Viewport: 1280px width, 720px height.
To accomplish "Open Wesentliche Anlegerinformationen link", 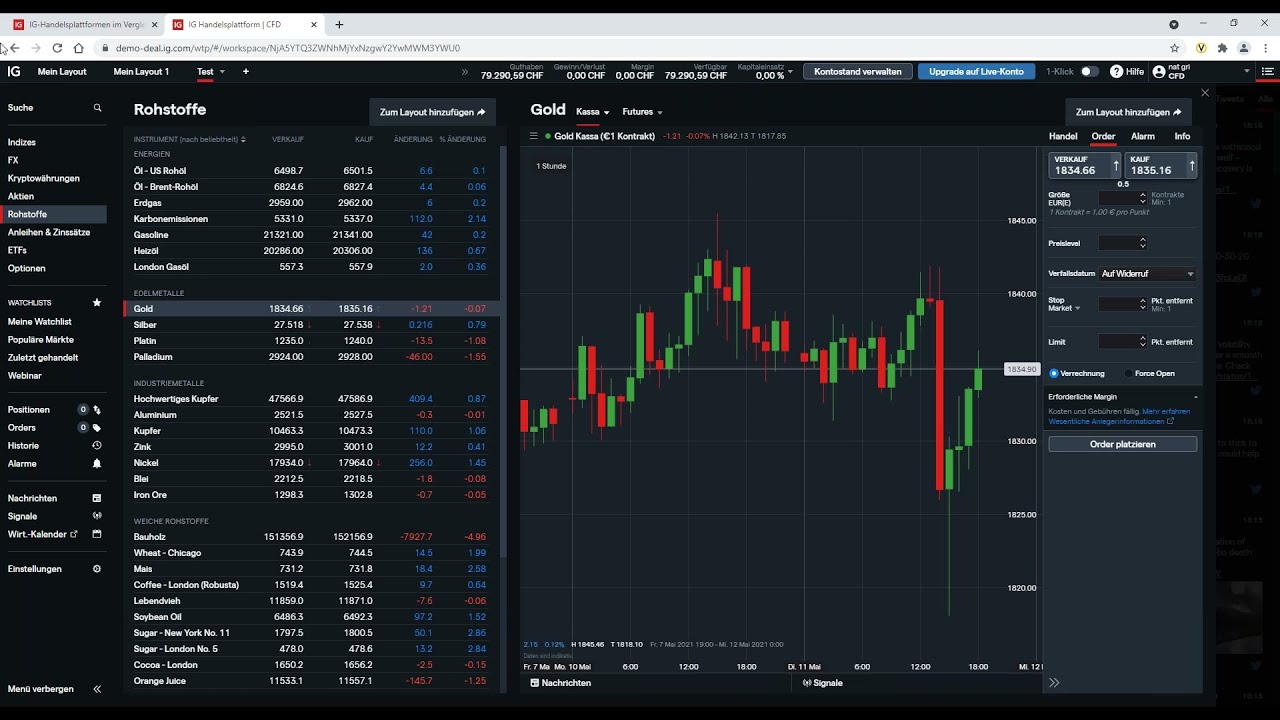I will click(1110, 421).
